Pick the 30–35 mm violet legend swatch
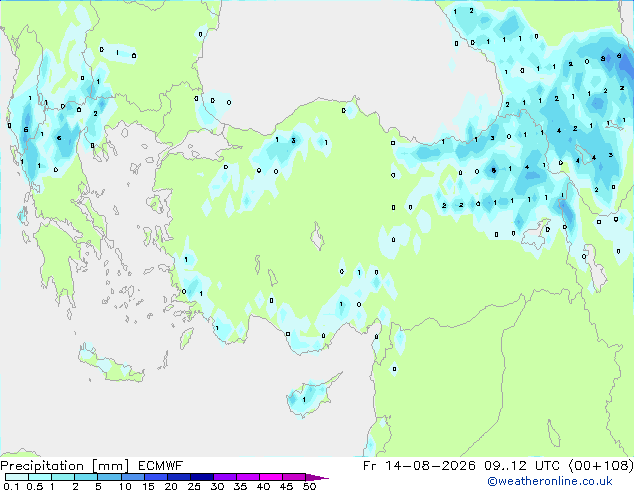634x490 pixels. coord(225,477)
